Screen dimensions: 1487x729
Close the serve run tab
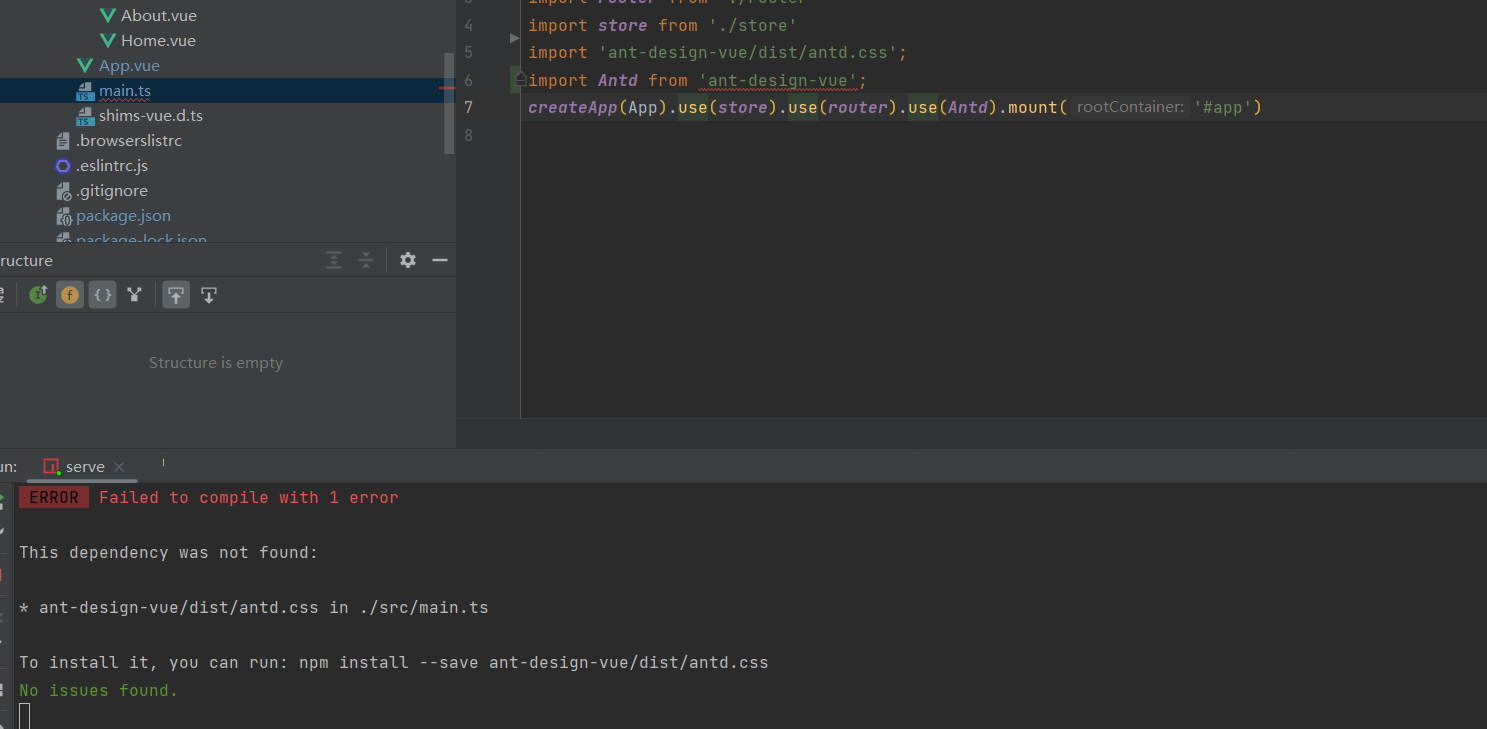pyautogui.click(x=119, y=467)
